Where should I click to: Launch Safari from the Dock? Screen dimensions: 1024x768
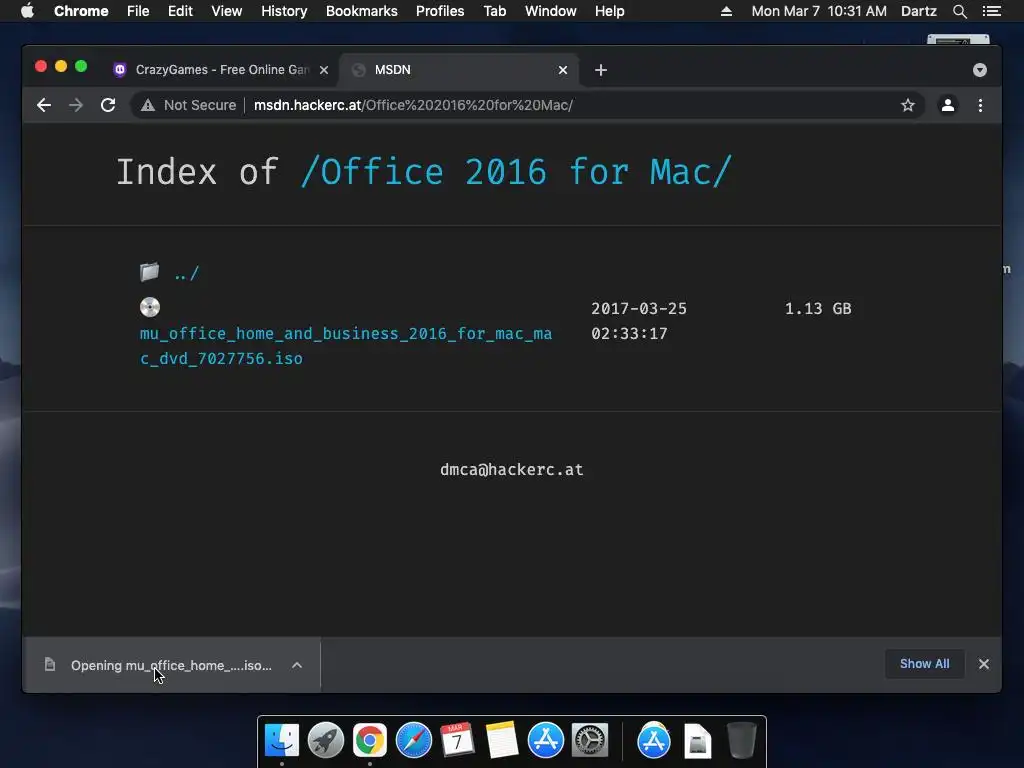[x=413, y=740]
